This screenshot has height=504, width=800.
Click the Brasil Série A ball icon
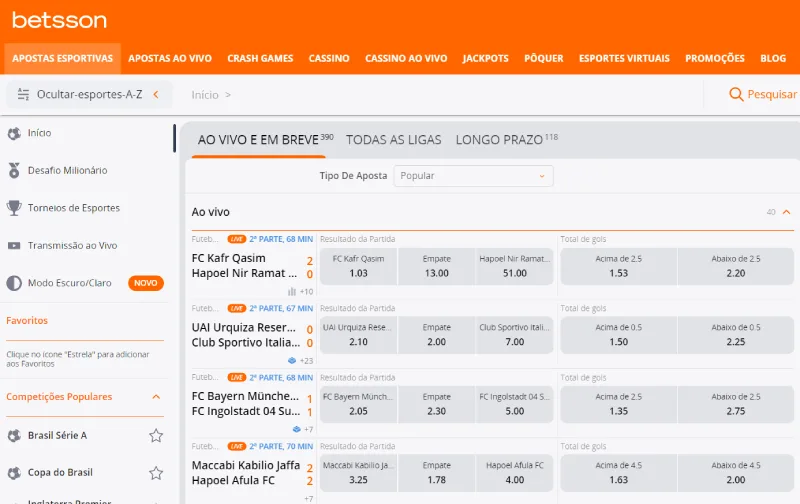[14, 436]
